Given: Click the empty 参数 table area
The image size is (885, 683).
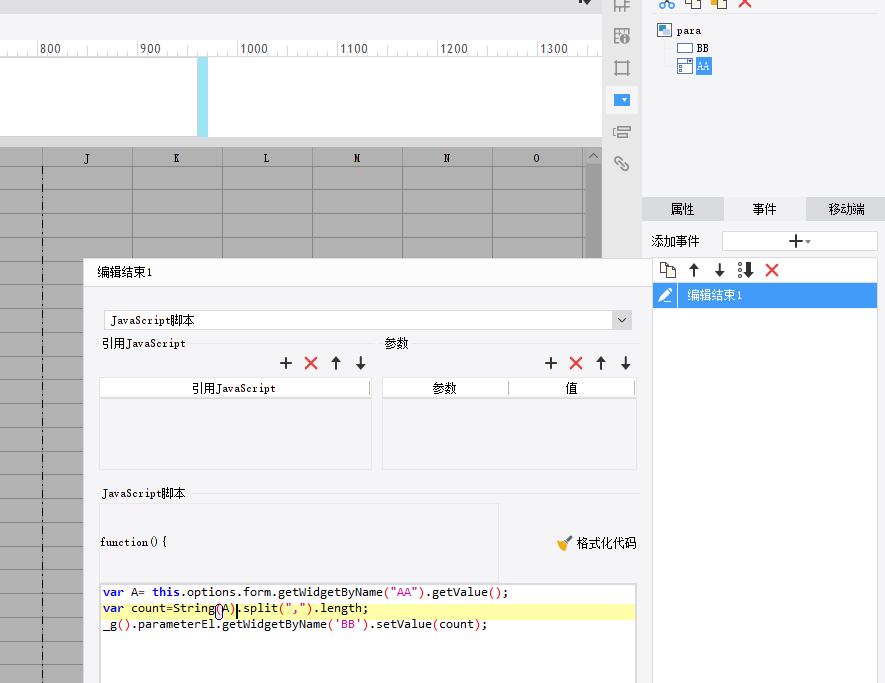Looking at the screenshot, I should pos(509,434).
